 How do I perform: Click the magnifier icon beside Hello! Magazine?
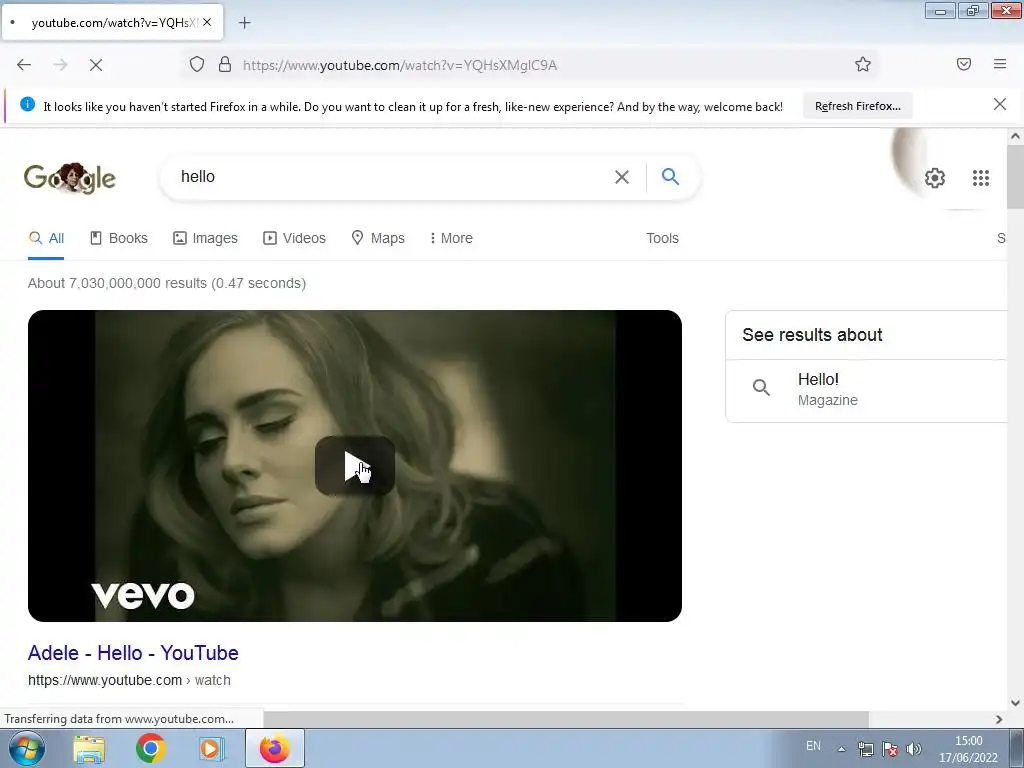coord(761,387)
